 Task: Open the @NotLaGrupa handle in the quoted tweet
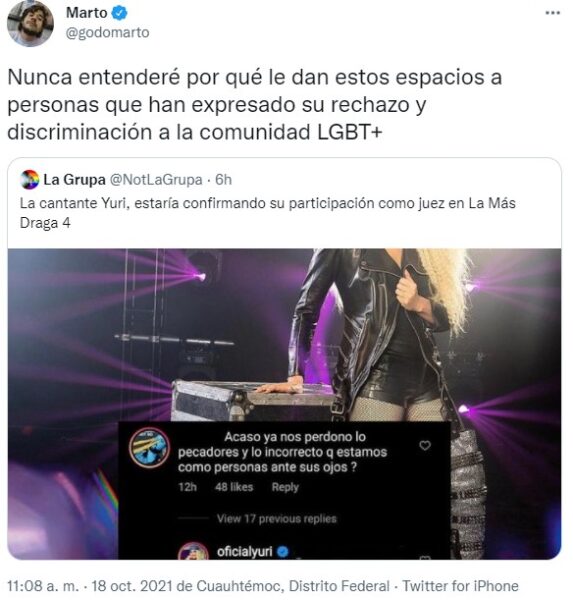pyautogui.click(x=156, y=179)
